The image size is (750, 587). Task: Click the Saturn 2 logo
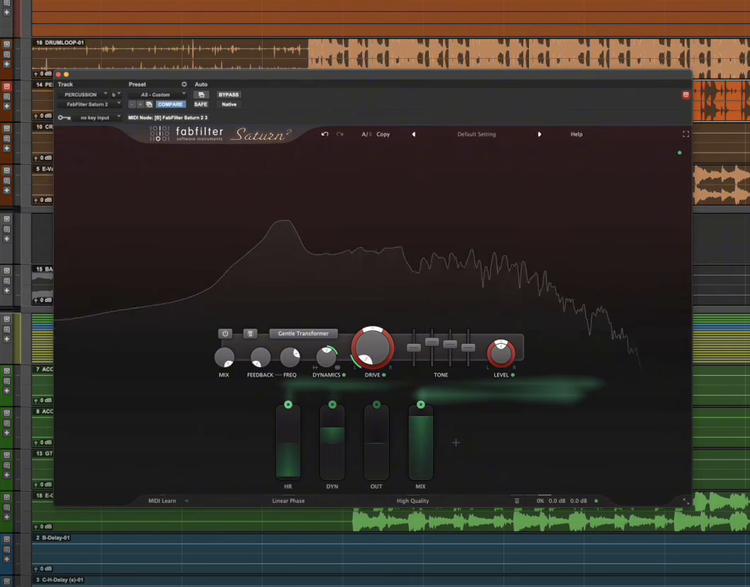click(x=261, y=134)
